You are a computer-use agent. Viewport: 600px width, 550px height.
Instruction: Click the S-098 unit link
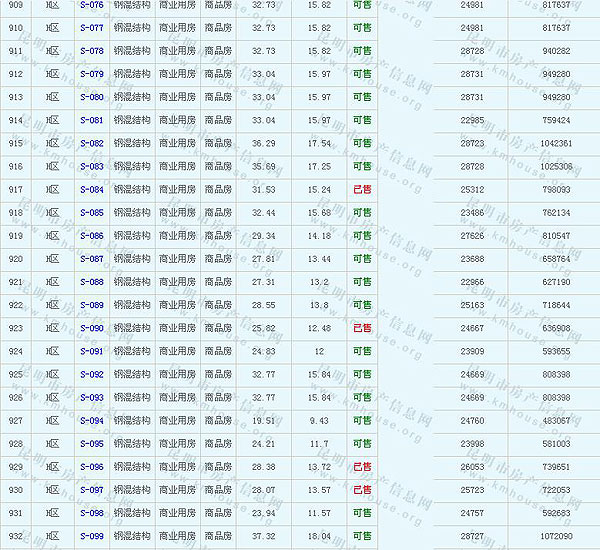(91, 512)
